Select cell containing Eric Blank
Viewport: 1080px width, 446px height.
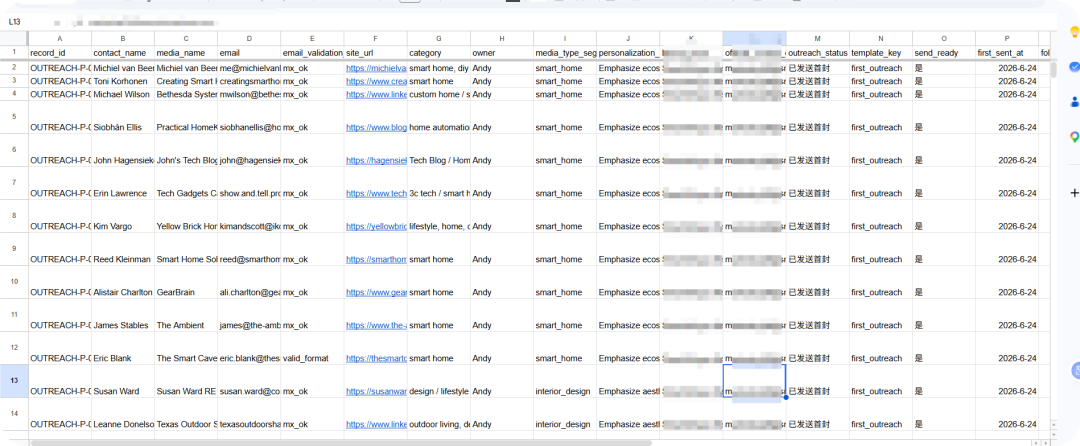tap(123, 349)
